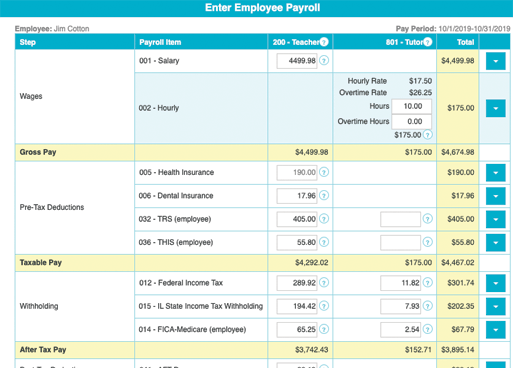View help for IL State Tax tutor amount

428,306
